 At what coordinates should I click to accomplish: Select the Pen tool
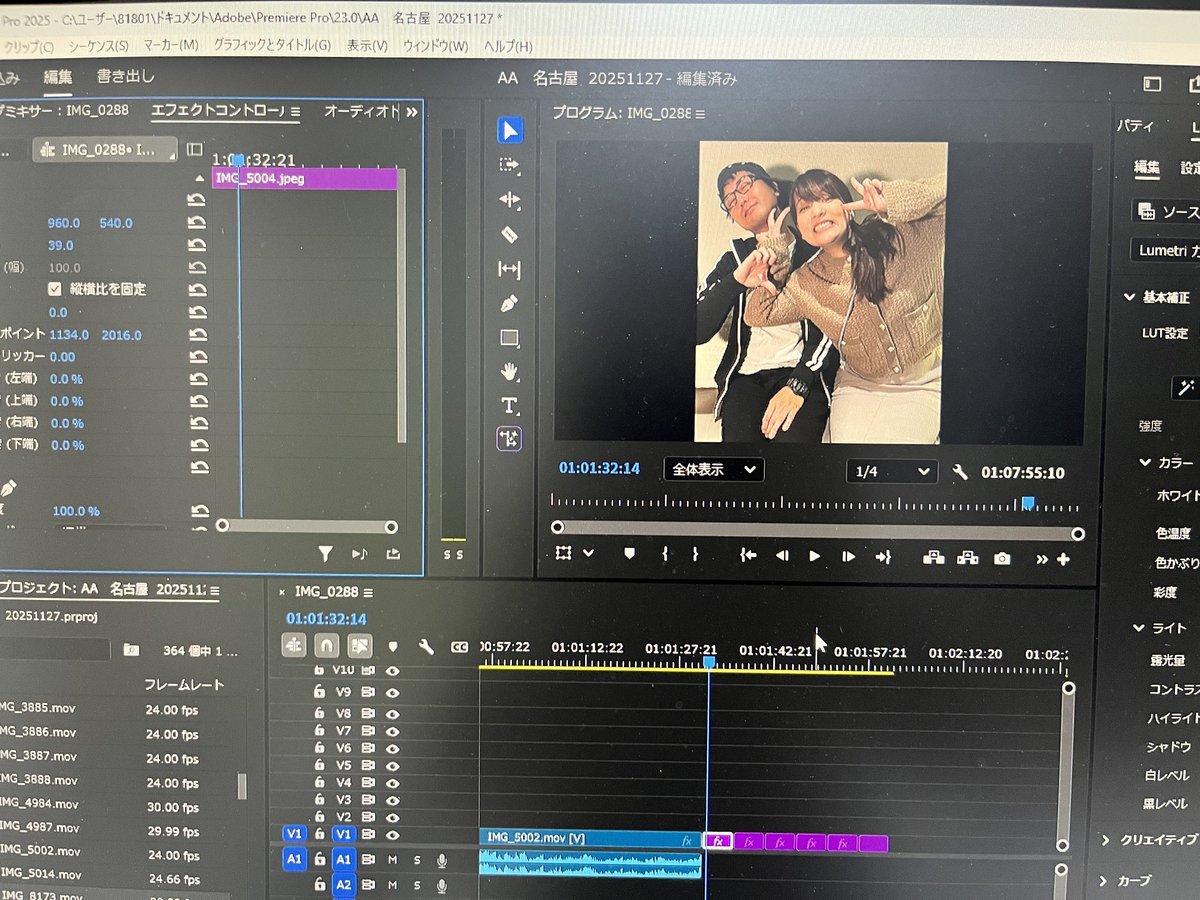pyautogui.click(x=510, y=302)
